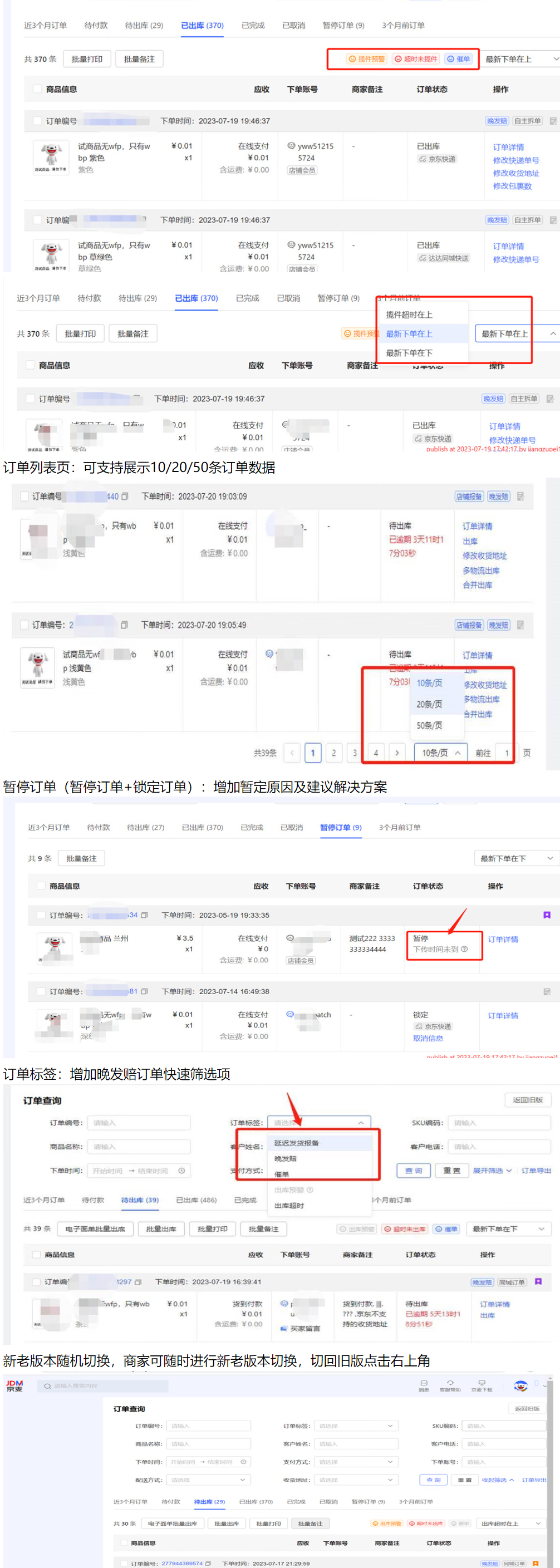Expand filters with 展开筛选

click(x=493, y=1170)
